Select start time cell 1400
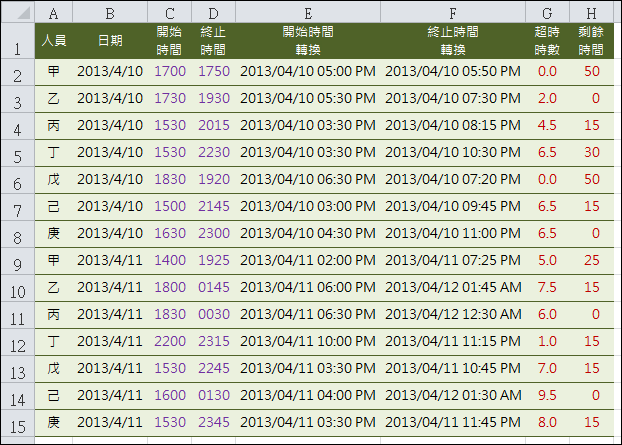This screenshot has width=622, height=445. click(x=169, y=261)
